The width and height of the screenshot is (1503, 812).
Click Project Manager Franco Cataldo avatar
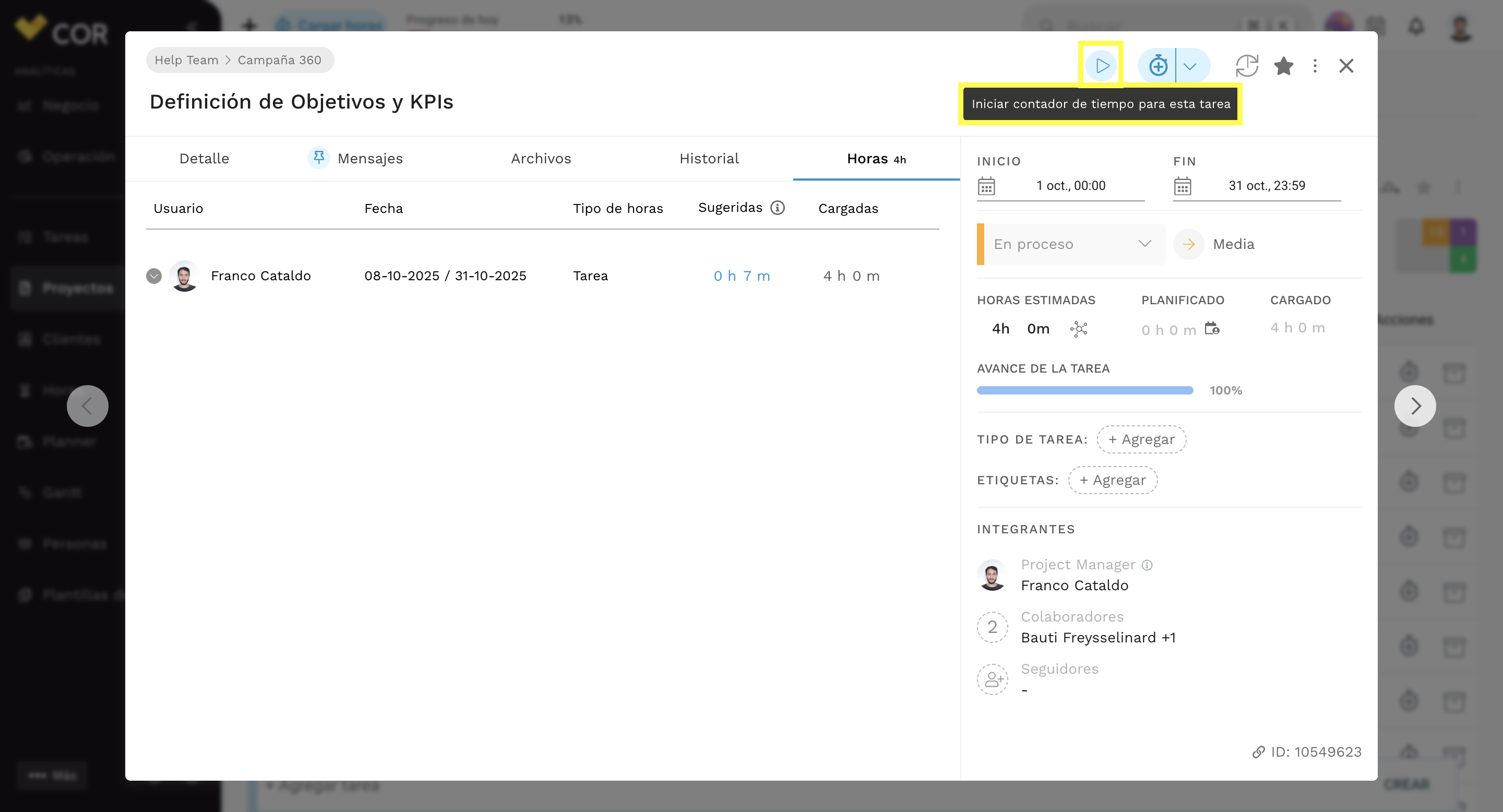click(992, 575)
